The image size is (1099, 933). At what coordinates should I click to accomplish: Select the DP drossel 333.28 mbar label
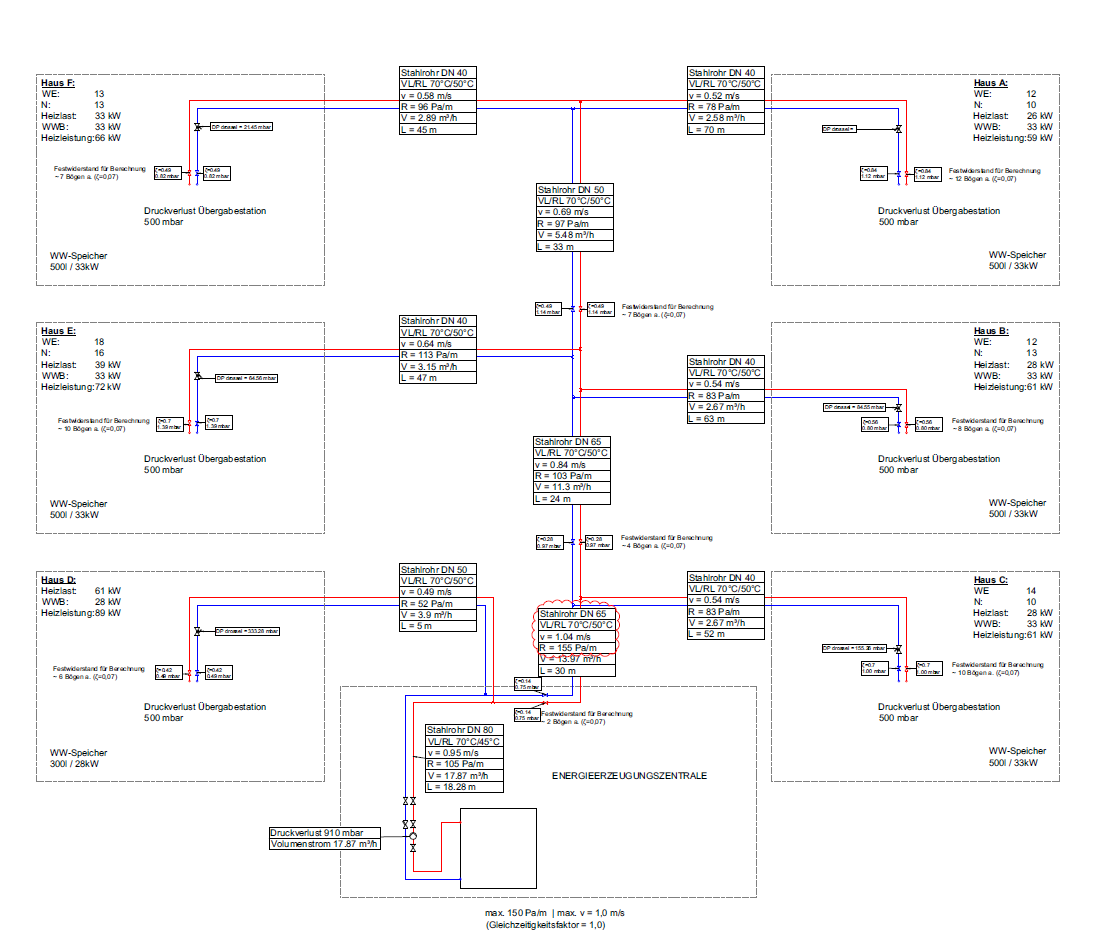247,631
